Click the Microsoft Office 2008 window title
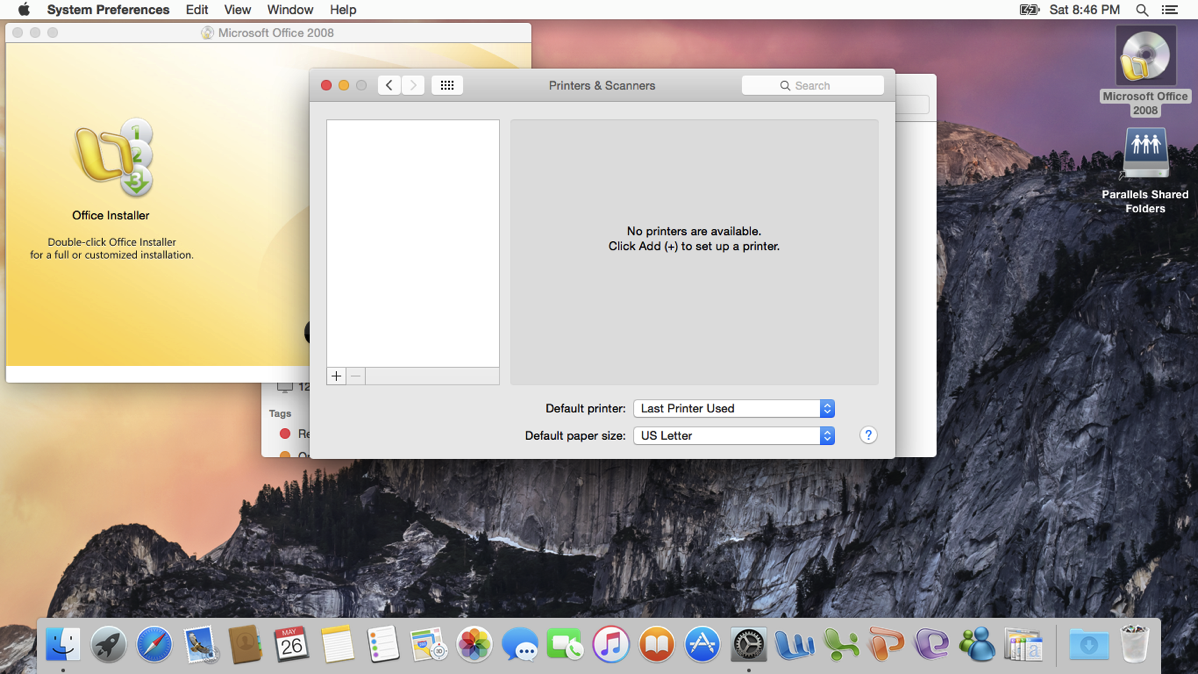Image resolution: width=1198 pixels, height=674 pixels. tap(276, 33)
